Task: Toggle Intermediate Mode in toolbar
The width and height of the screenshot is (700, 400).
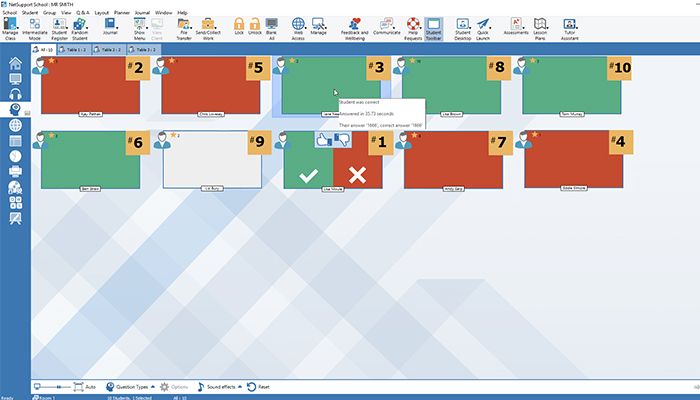Action: tap(34, 29)
